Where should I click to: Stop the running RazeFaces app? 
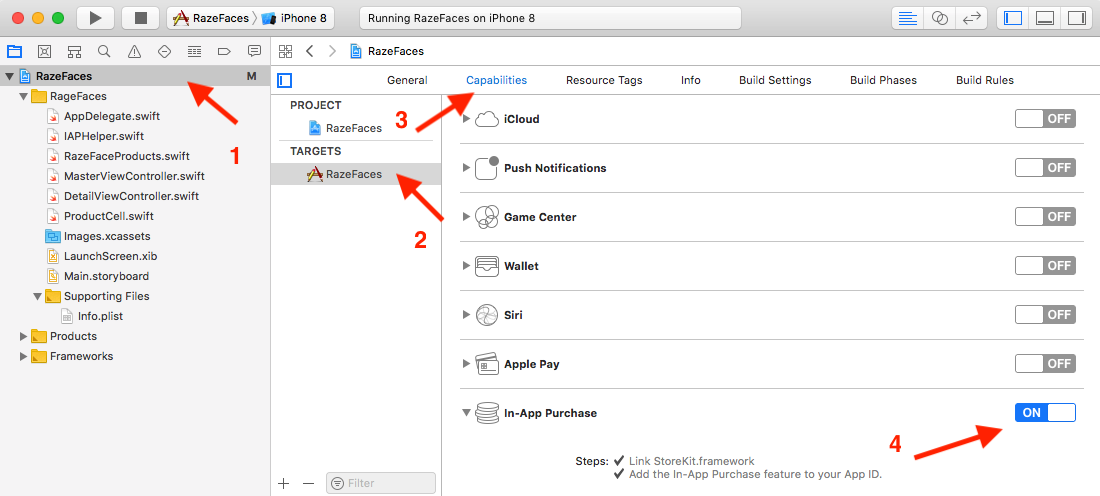[x=140, y=18]
